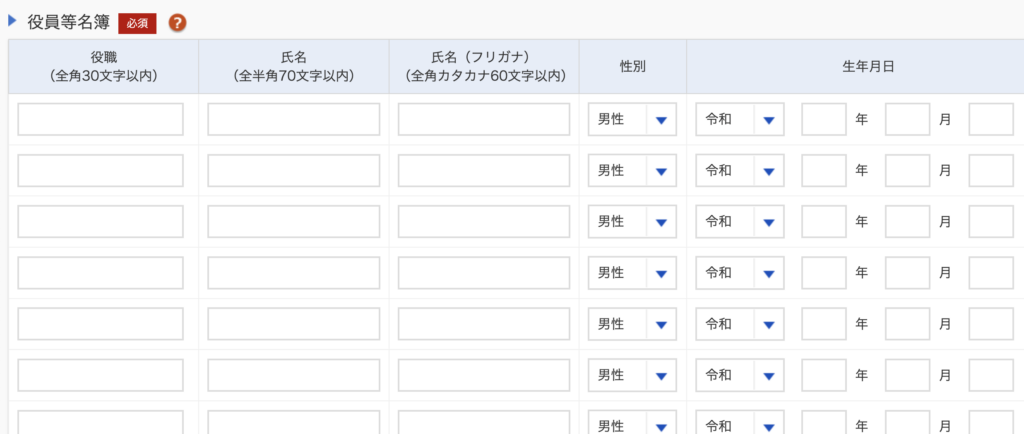Click the month field in the first row

[x=907, y=119]
